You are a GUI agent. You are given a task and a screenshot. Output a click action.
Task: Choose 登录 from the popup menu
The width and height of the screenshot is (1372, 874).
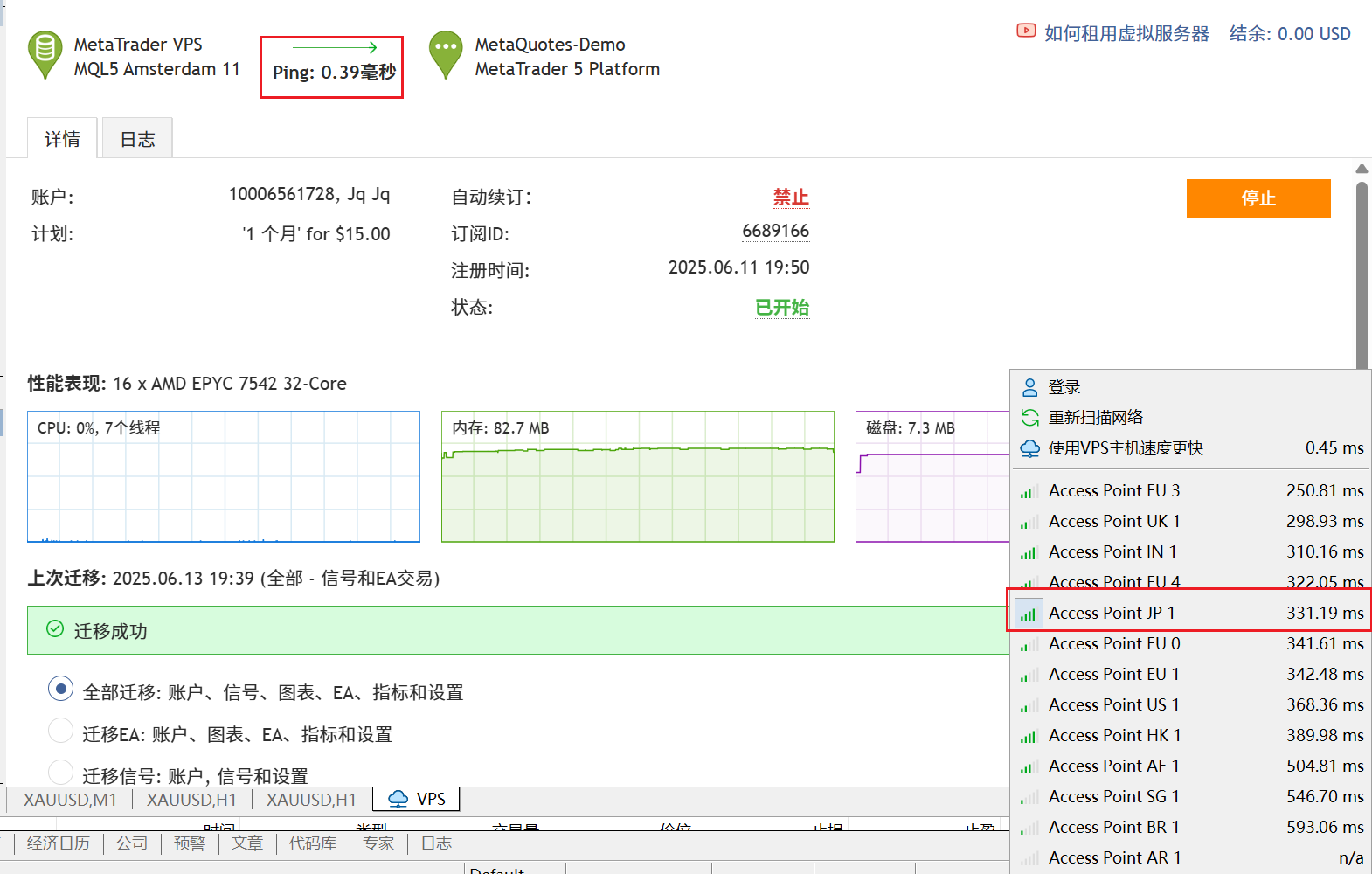pyautogui.click(x=1191, y=387)
